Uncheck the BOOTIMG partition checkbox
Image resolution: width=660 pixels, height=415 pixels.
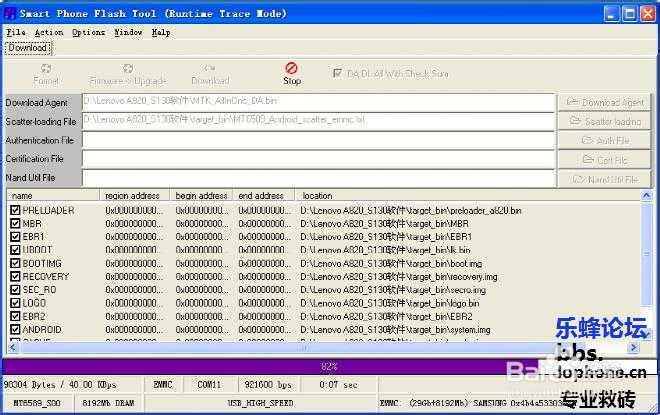click(x=15, y=263)
